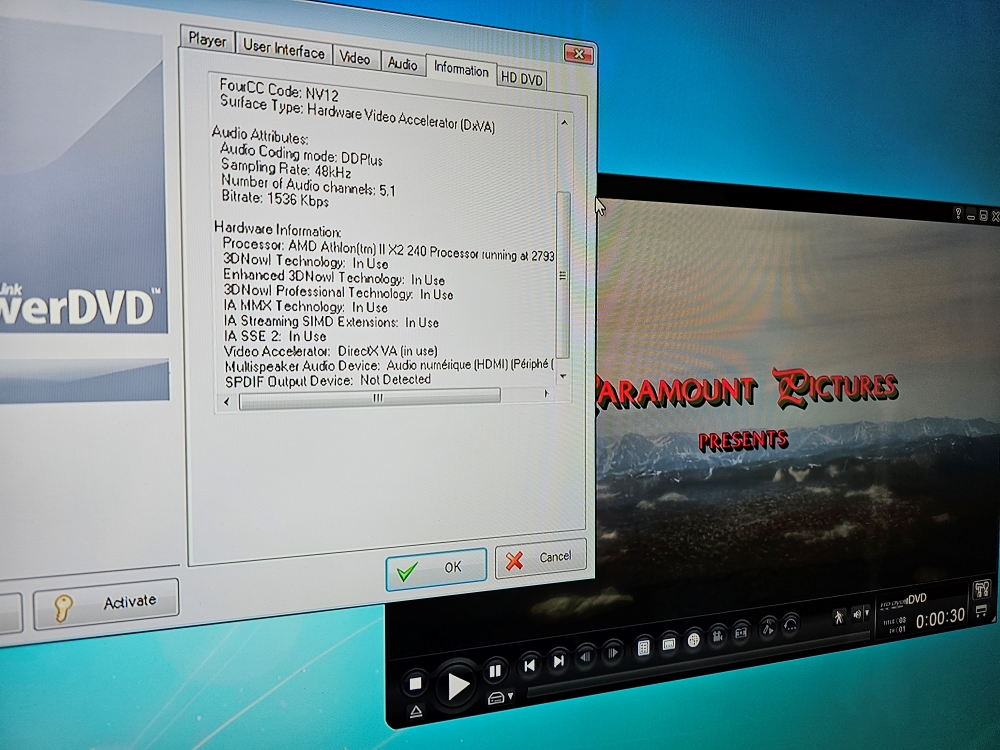Select 'SPDIF Output Device: Not Detected' line
The width and height of the screenshot is (1000, 750).
coord(328,381)
